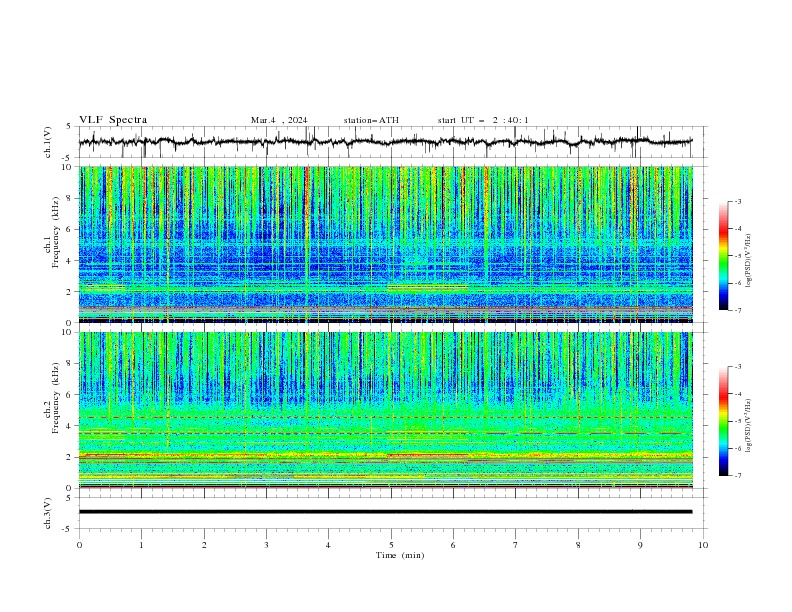The height and width of the screenshot is (612, 792).
Task: Click the time axis tick label "2"
Action: 204,545
